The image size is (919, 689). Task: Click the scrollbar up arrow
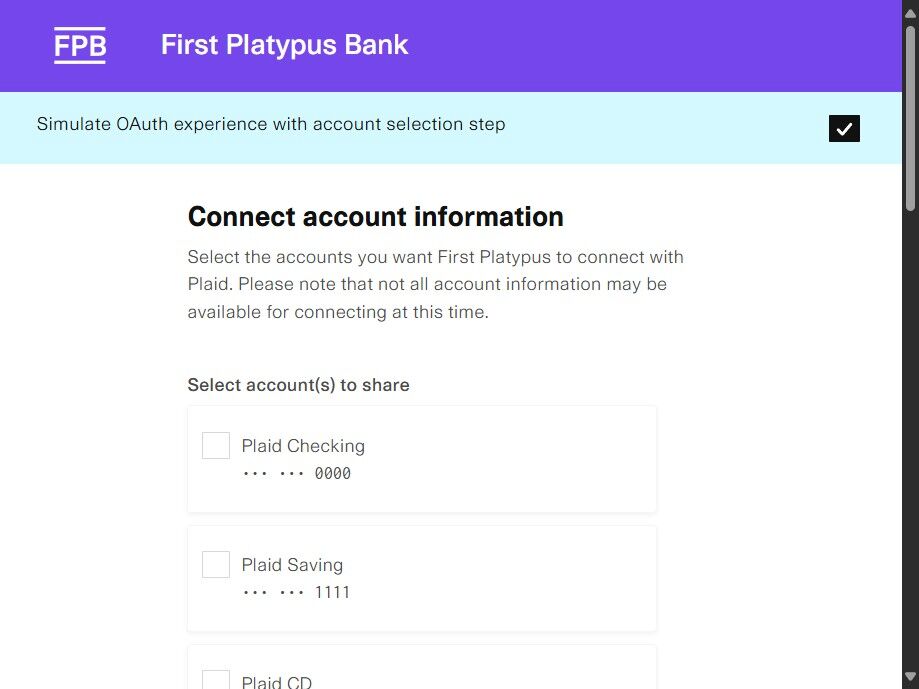[x=910, y=9]
